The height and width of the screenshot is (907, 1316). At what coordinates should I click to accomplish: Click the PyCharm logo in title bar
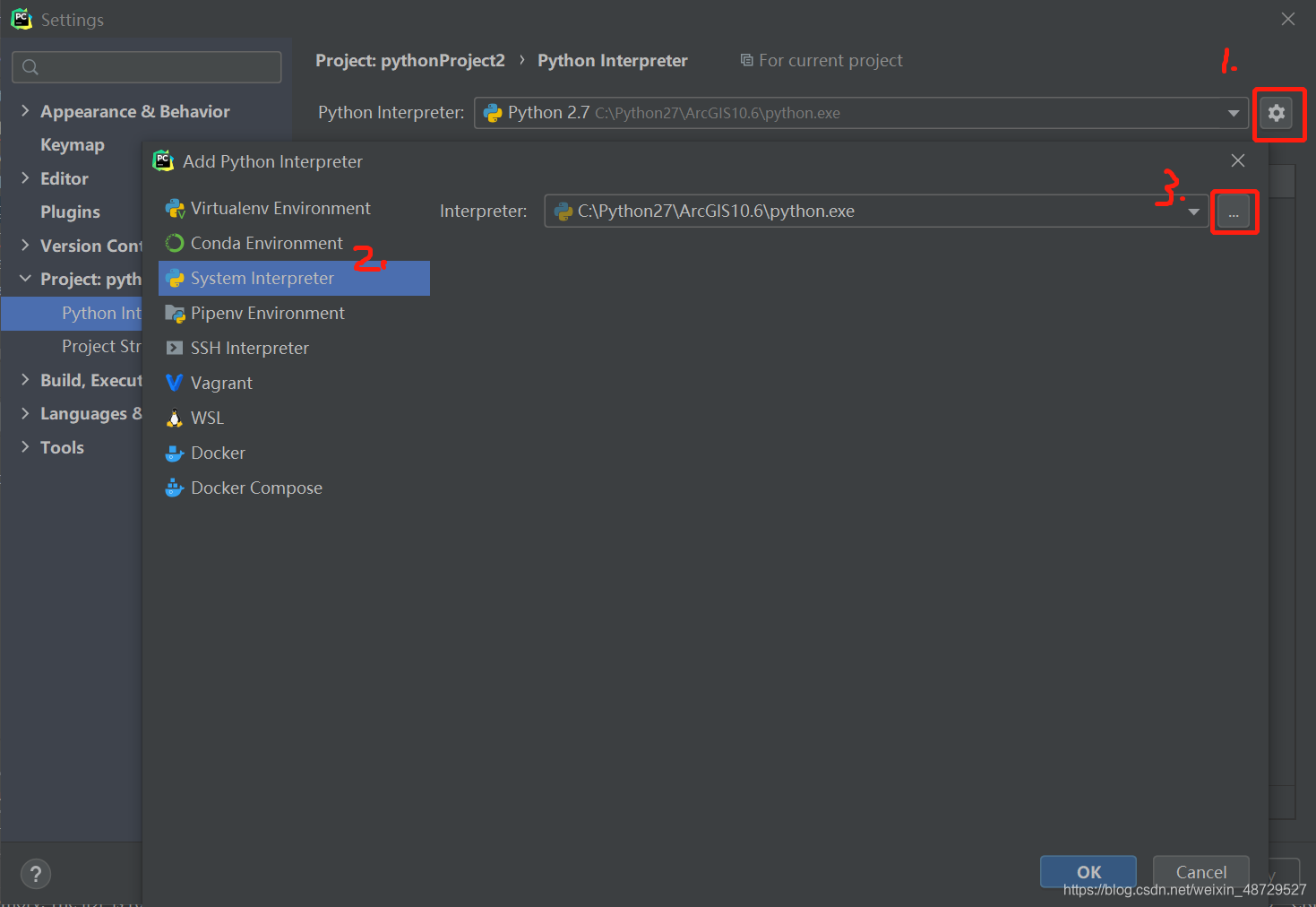pos(21,19)
